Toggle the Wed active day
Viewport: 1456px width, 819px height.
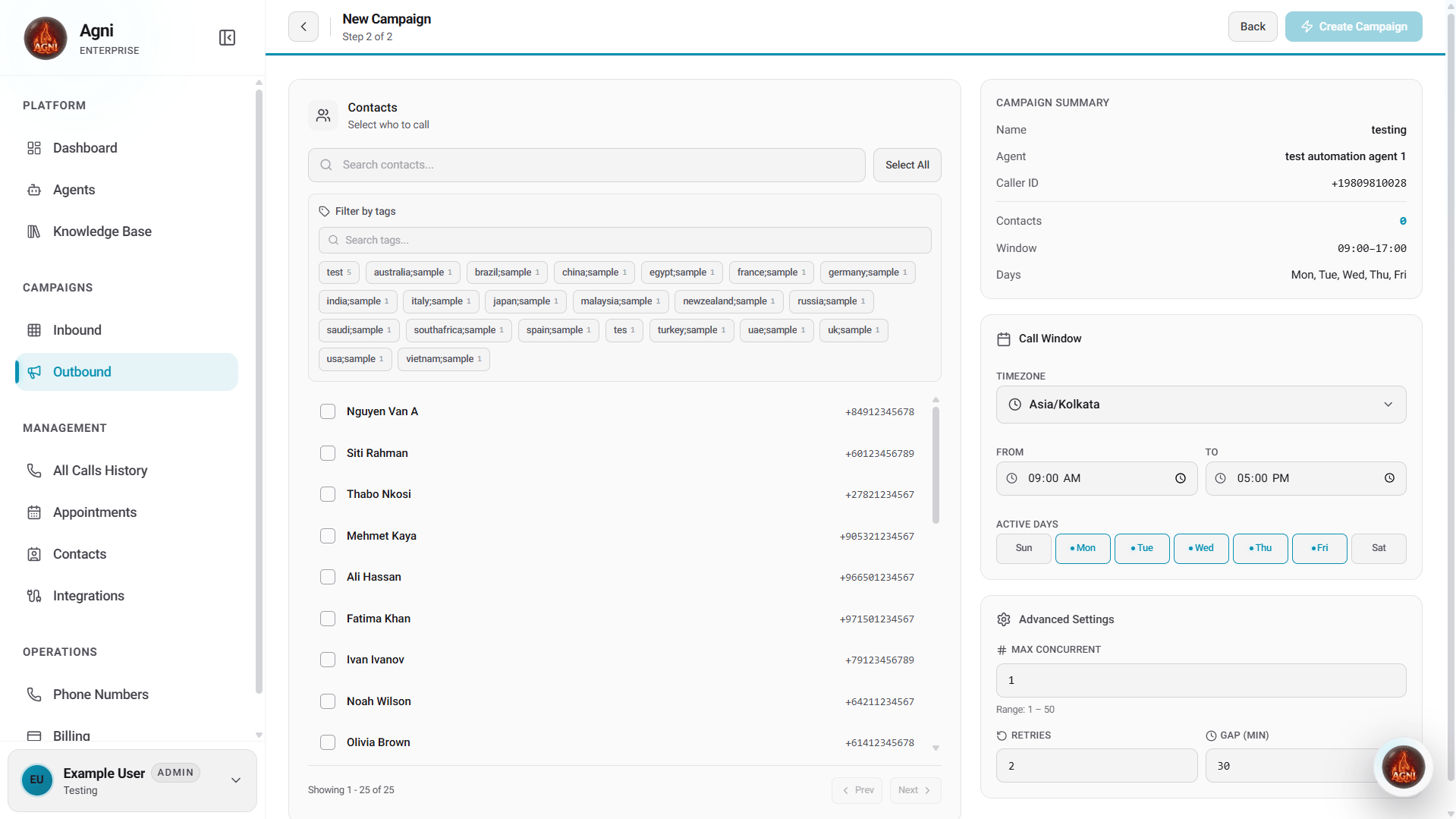pyautogui.click(x=1201, y=548)
